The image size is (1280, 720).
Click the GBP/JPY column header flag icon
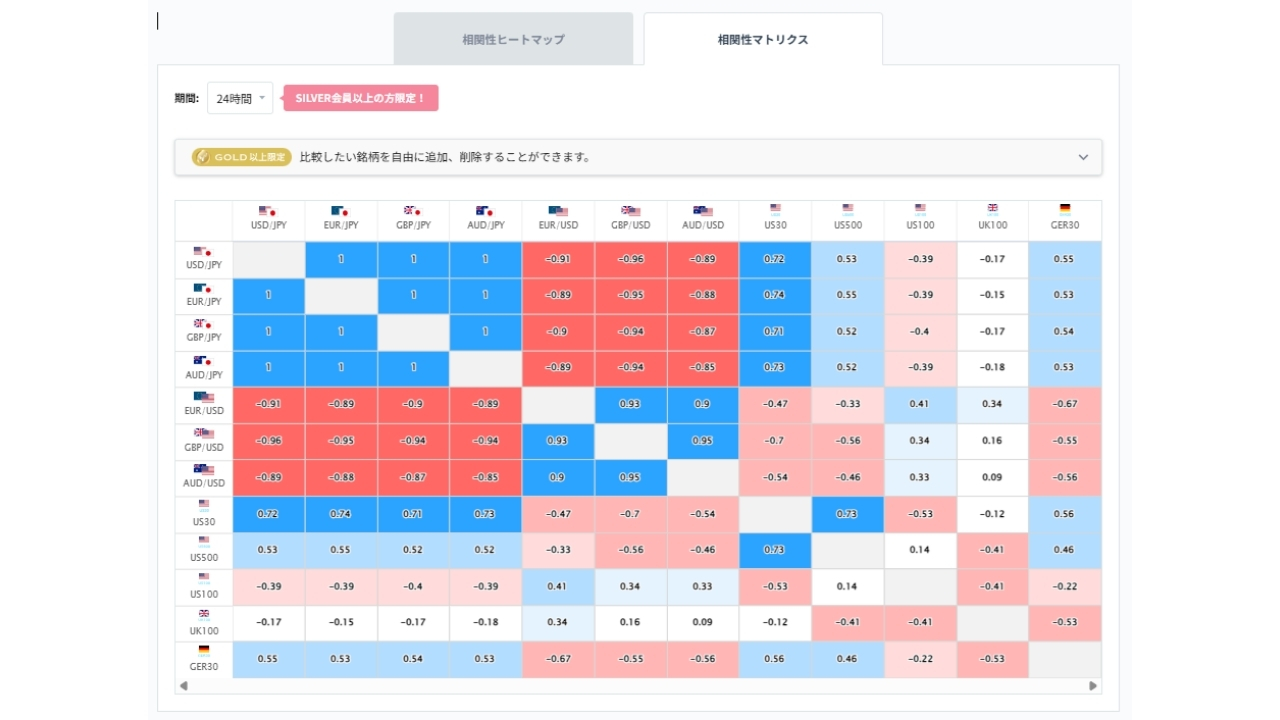pos(412,211)
